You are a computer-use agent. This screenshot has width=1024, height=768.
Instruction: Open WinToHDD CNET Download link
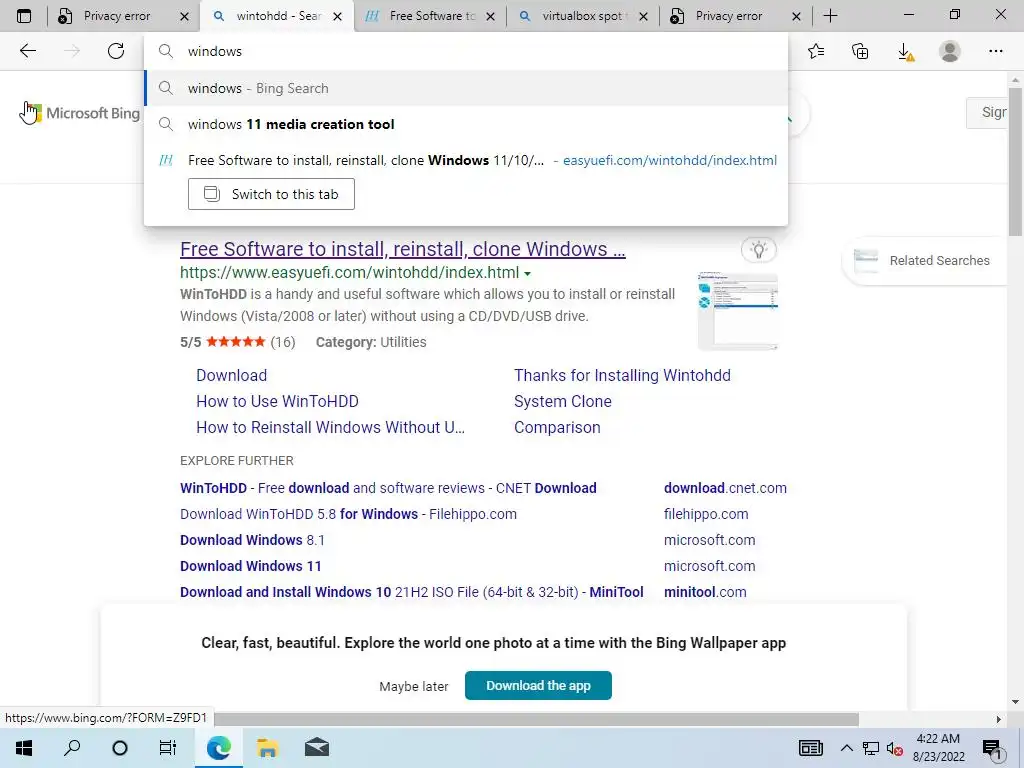click(x=388, y=488)
